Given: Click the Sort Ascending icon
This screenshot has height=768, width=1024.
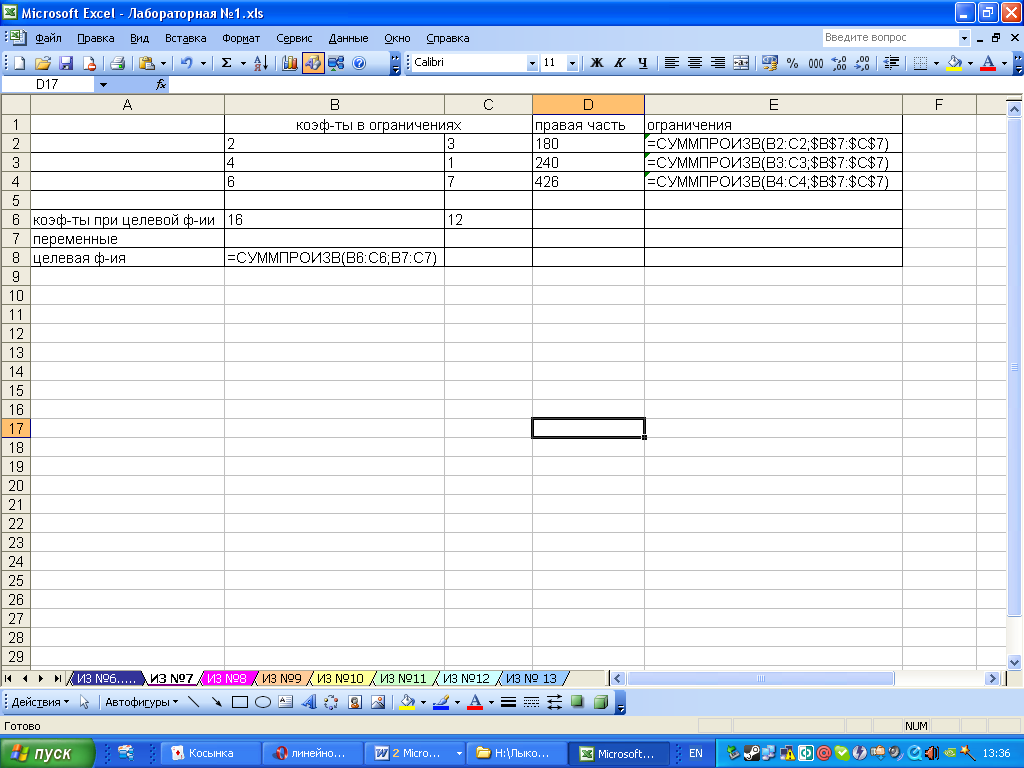Looking at the screenshot, I should click(x=260, y=63).
